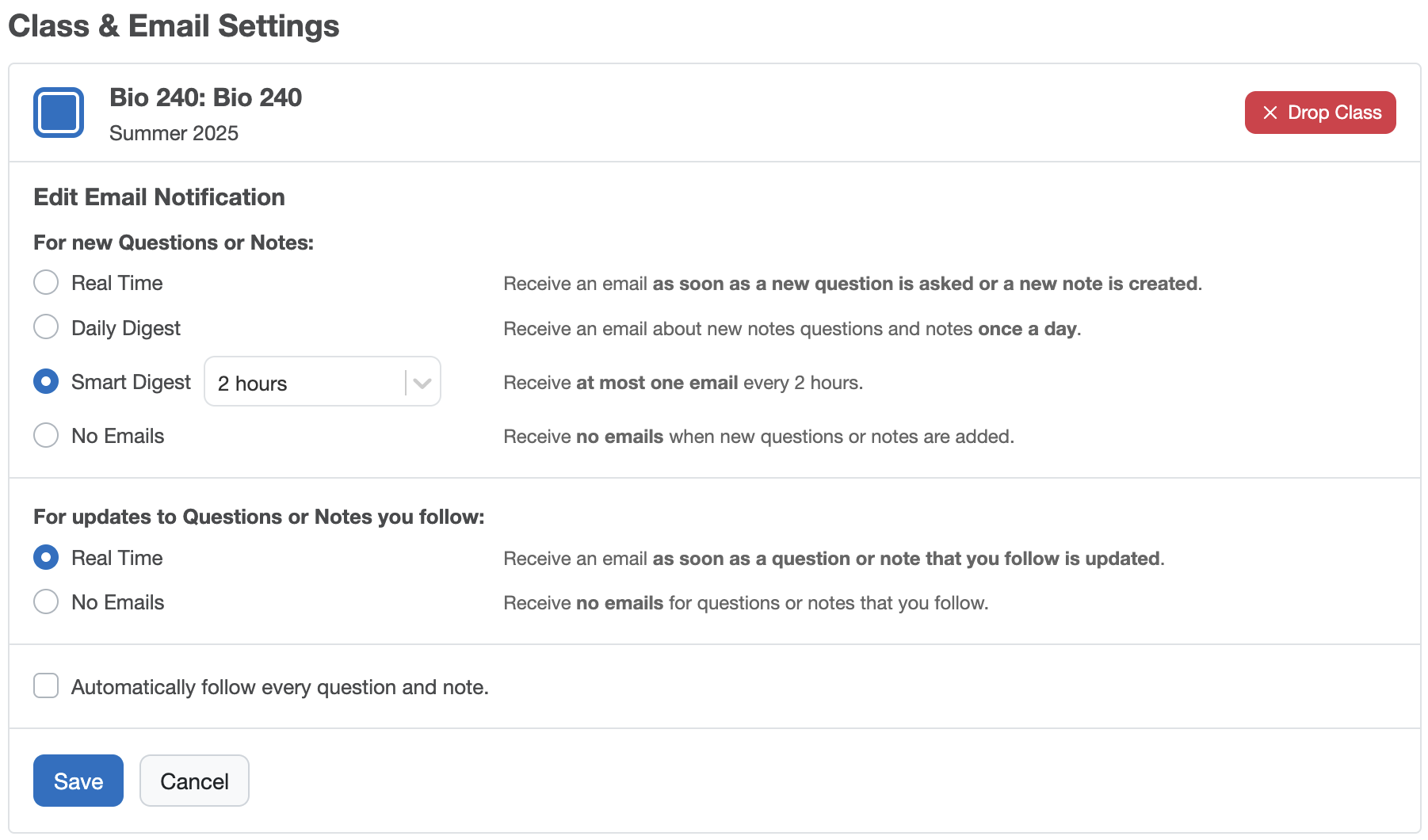Image resolution: width=1428 pixels, height=840 pixels.
Task: Choose the Daily Digest radio option
Action: [46, 326]
